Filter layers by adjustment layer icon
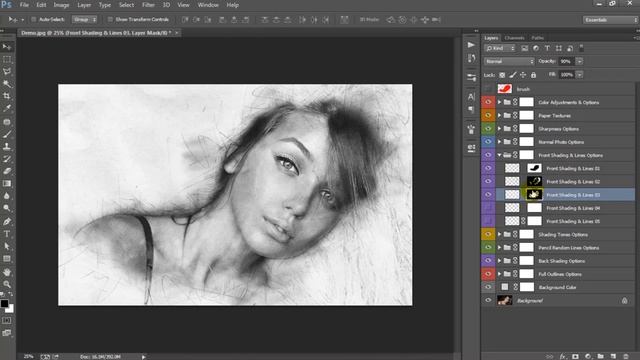 click(x=536, y=48)
